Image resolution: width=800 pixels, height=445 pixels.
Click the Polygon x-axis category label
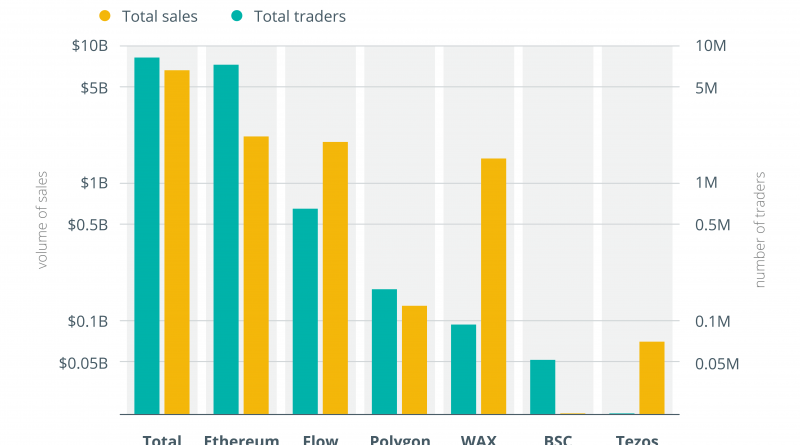(x=400, y=439)
